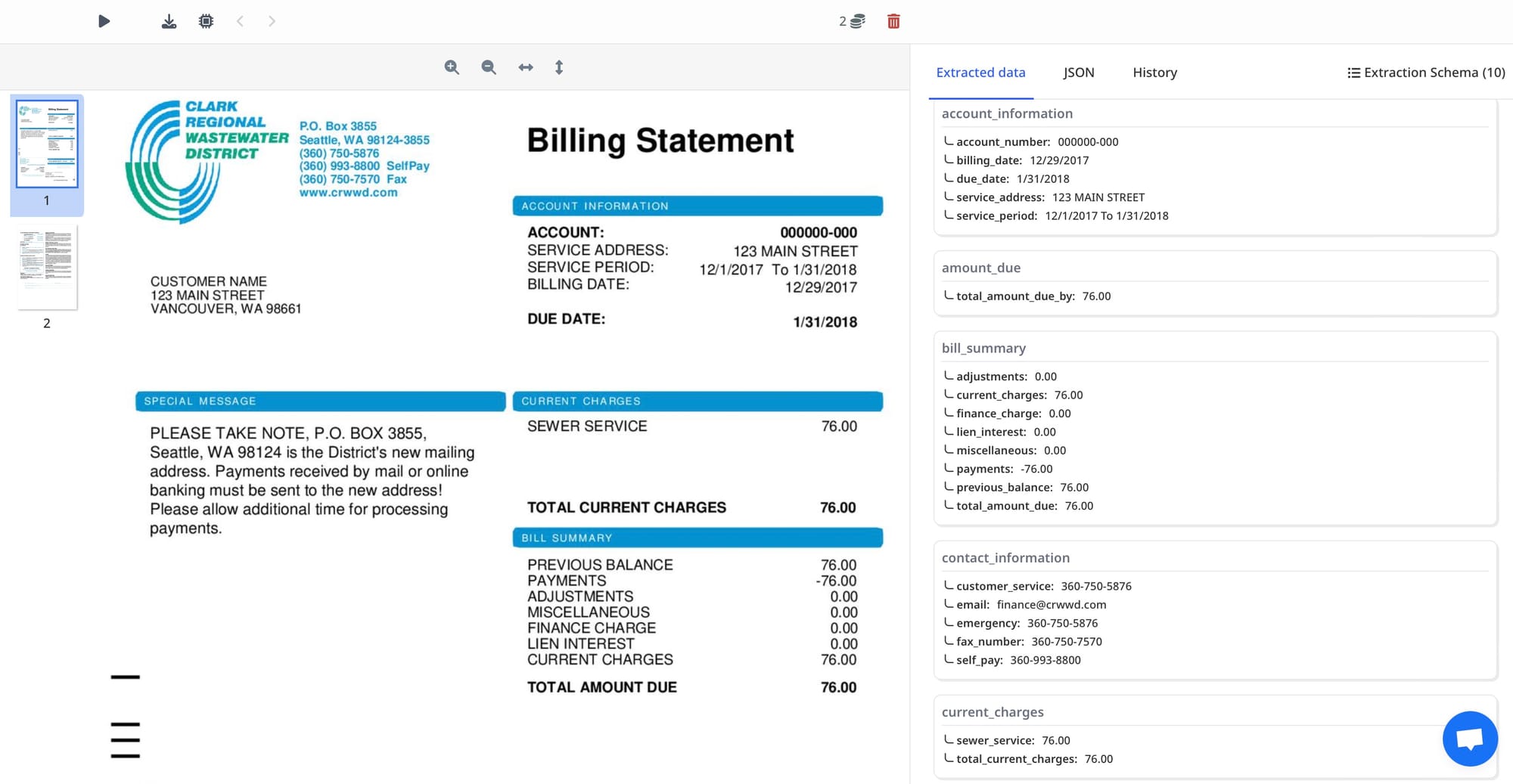
Task: Click the credits coins icon
Action: tap(857, 21)
